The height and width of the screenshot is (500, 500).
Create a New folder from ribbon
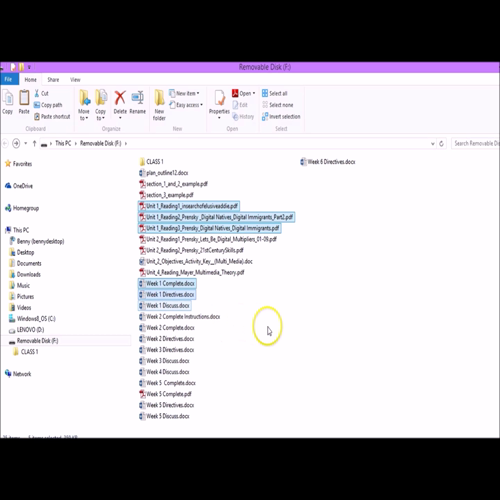tap(159, 105)
